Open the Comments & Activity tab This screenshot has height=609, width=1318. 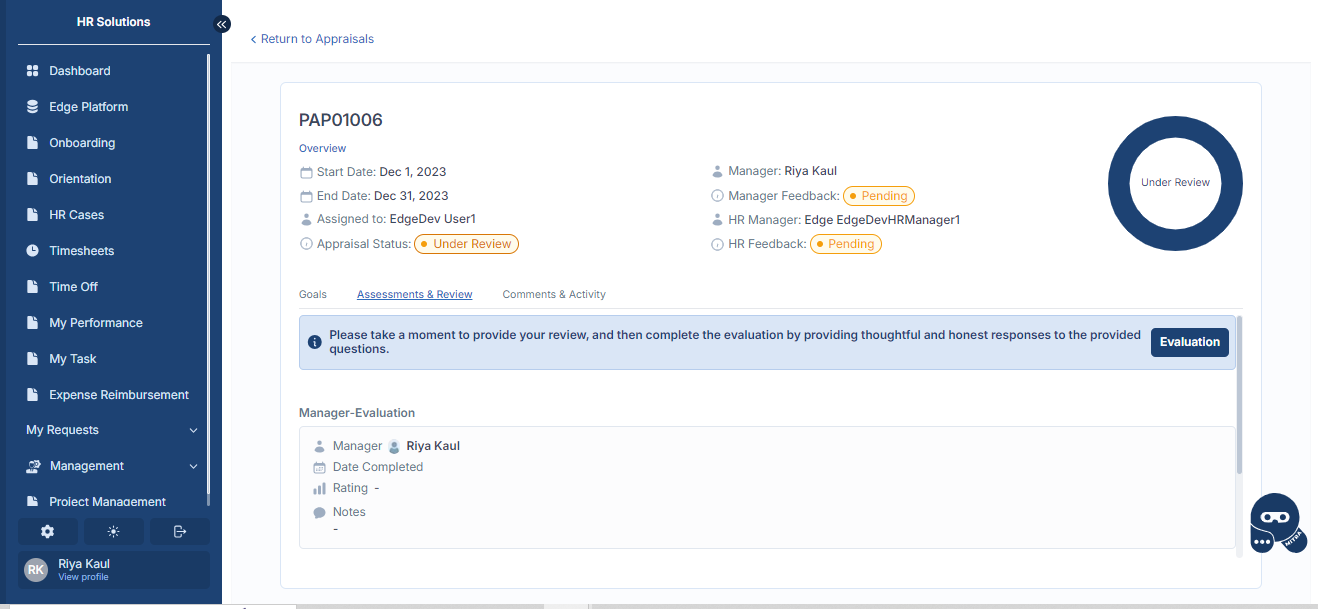pos(554,295)
